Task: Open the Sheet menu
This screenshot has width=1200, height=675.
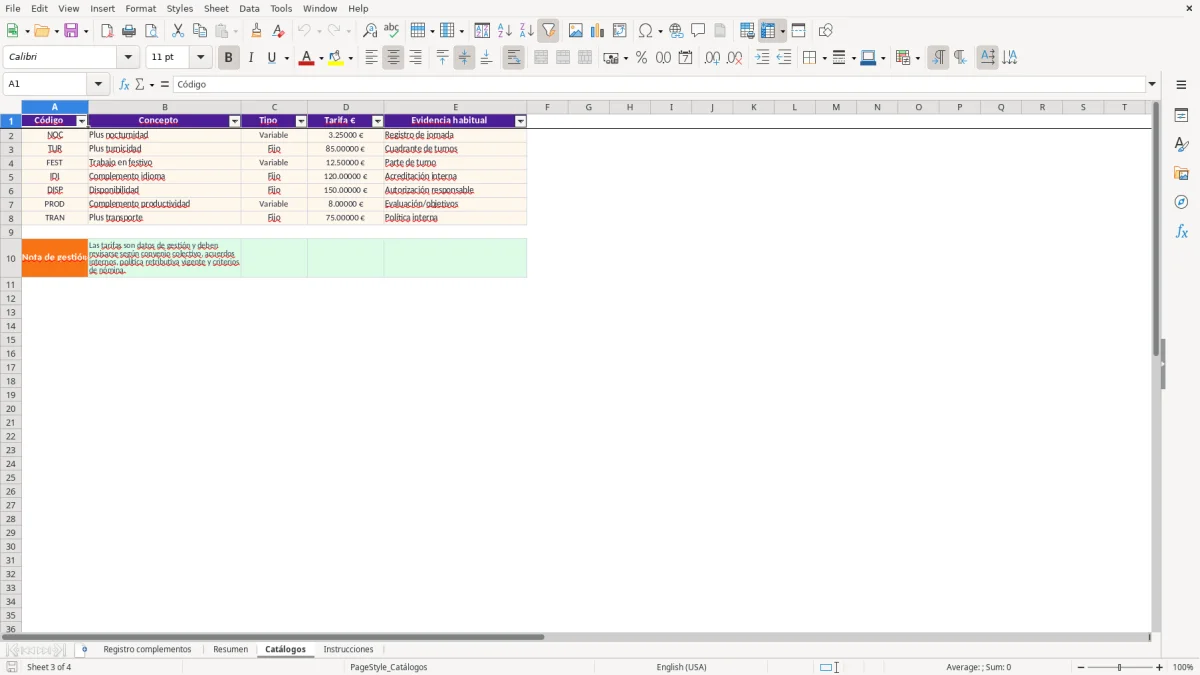Action: (216, 8)
